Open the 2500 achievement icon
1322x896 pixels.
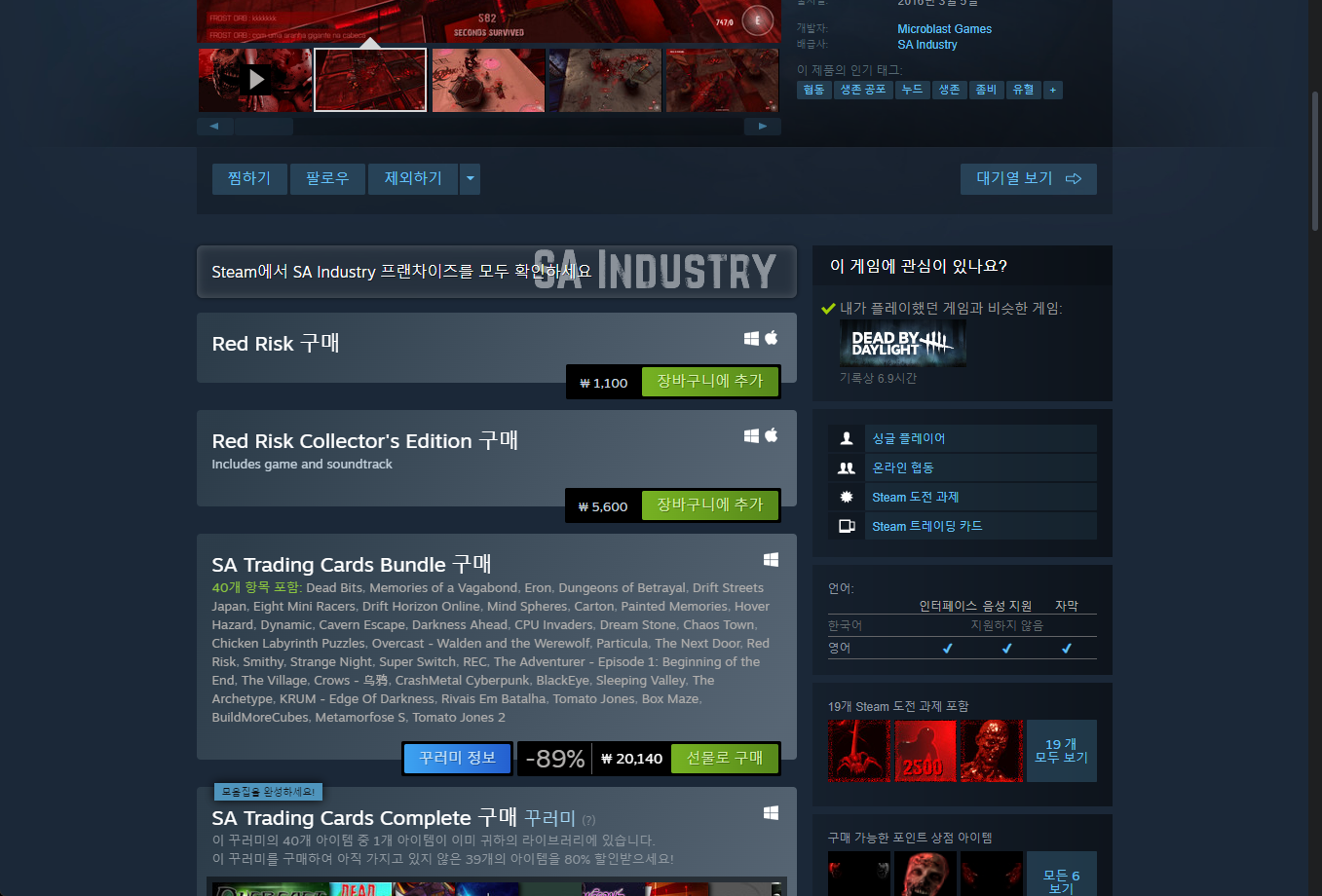[x=925, y=751]
